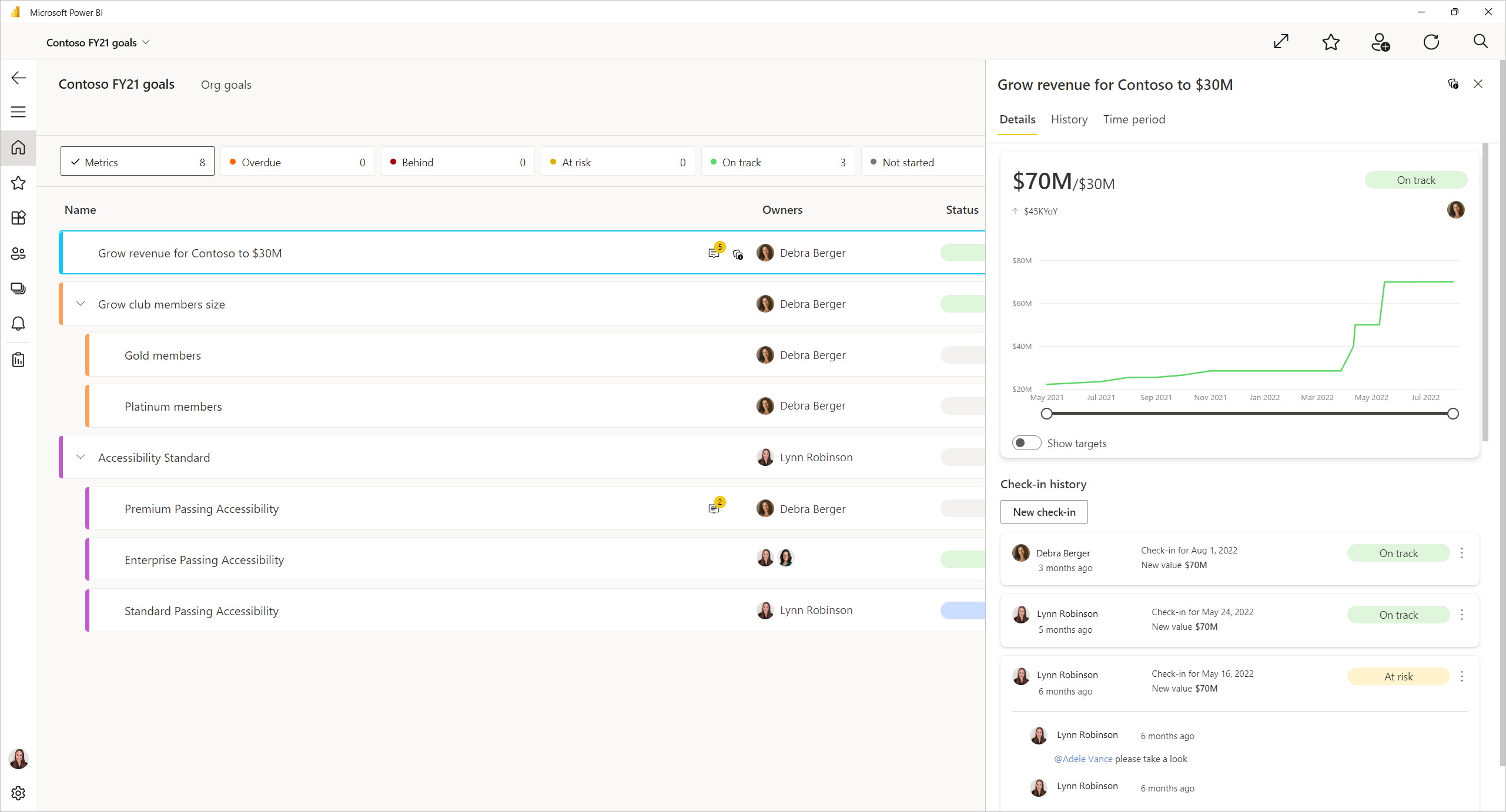Click the refresh icon in top bar
Screen dimensions: 1506x812
pos(1432,42)
